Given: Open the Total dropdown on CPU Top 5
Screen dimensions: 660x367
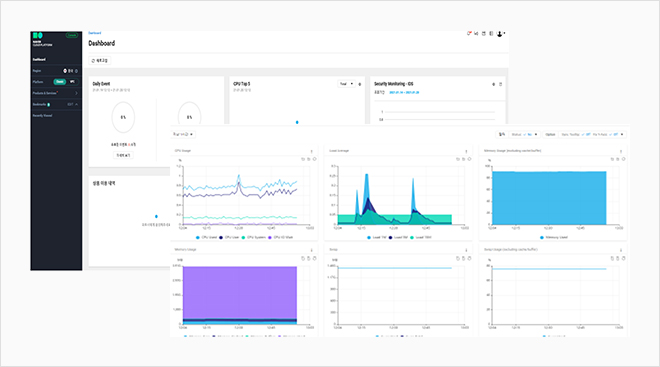Looking at the screenshot, I should (x=346, y=84).
